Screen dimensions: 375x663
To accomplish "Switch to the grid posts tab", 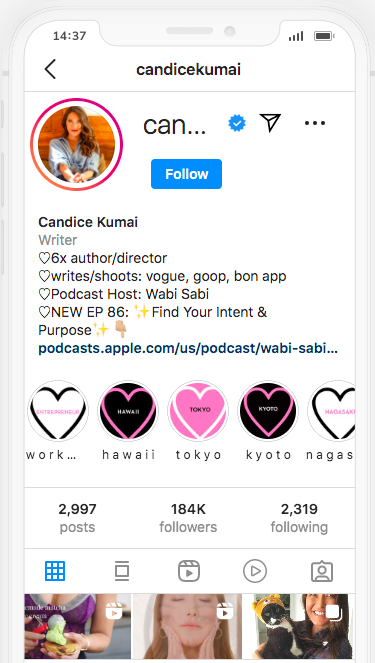I will pyautogui.click(x=55, y=571).
